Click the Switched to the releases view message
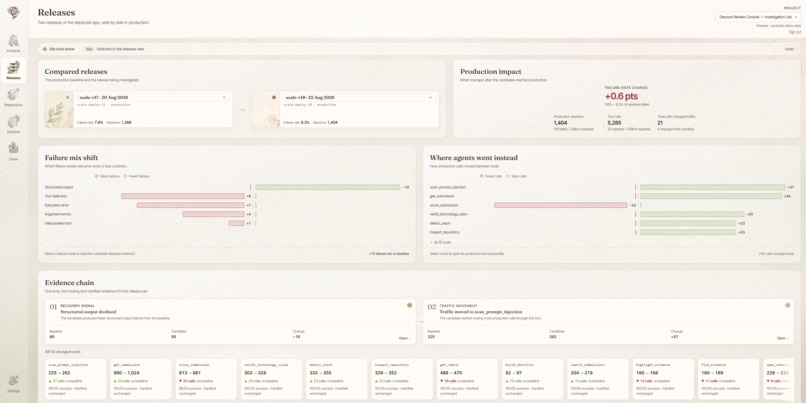Screen dimensions: 806x403 (120, 49)
